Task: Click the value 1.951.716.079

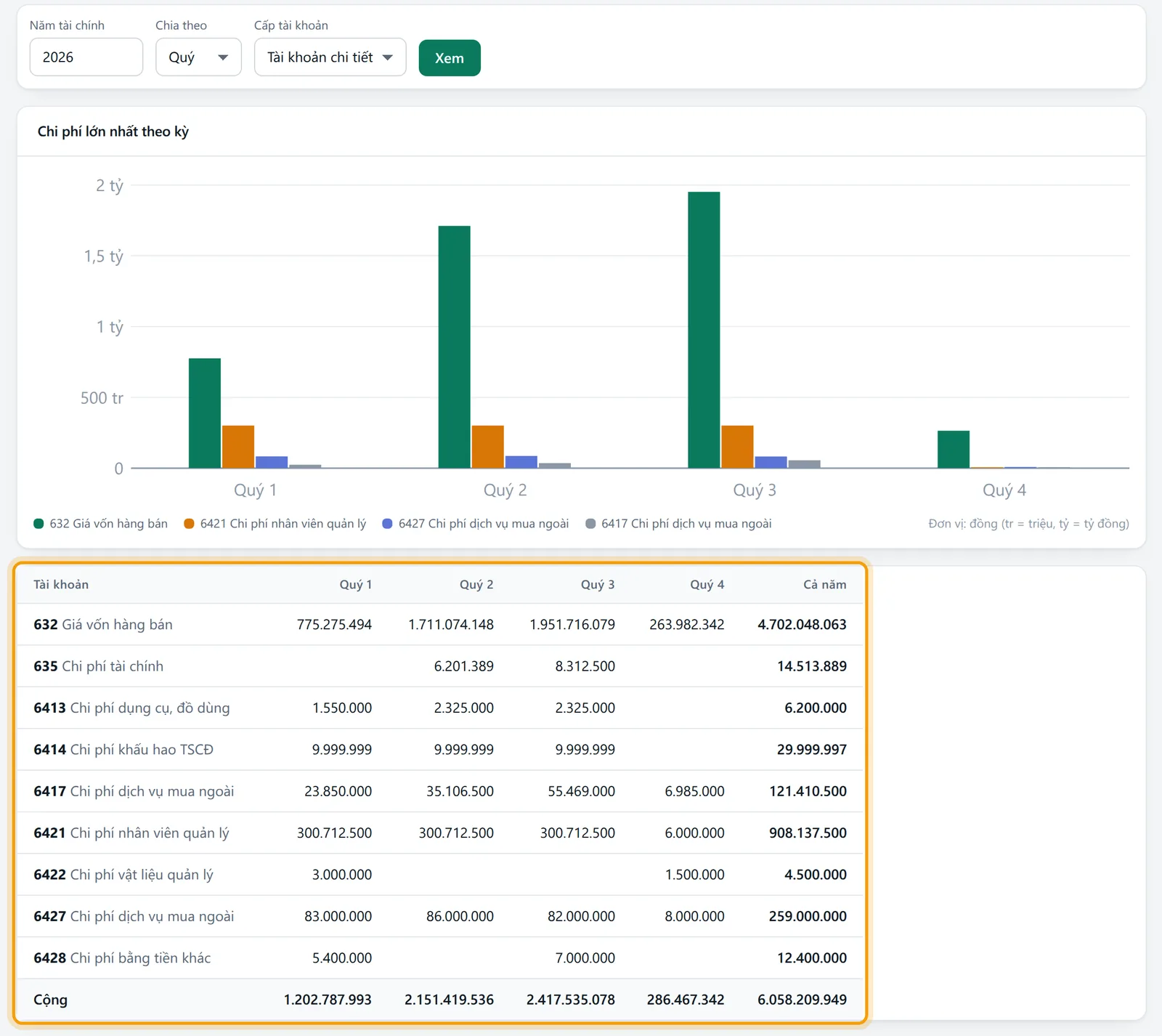Action: click(572, 625)
